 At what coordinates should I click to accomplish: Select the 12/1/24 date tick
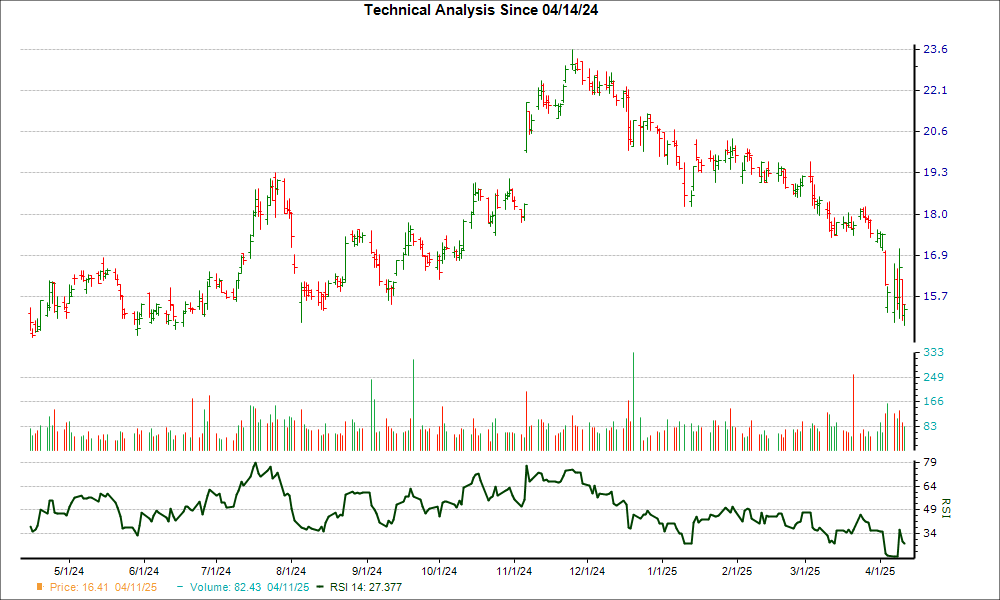pos(586,570)
